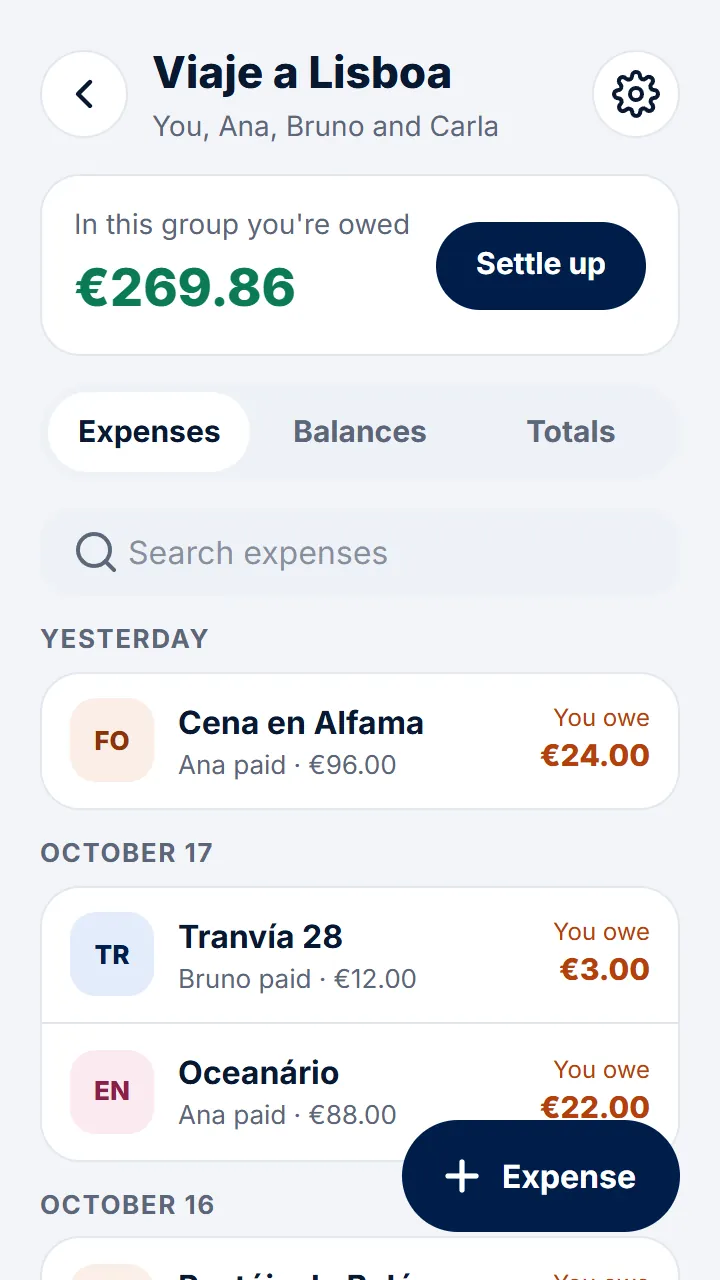Open group settings gear icon

636,94
